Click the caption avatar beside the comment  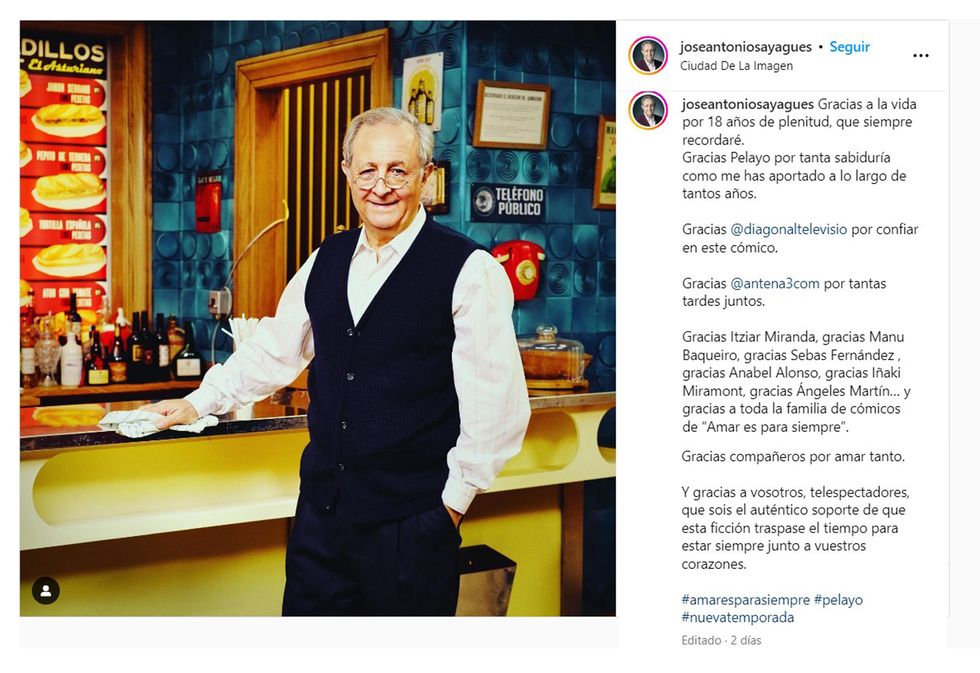[x=648, y=111]
